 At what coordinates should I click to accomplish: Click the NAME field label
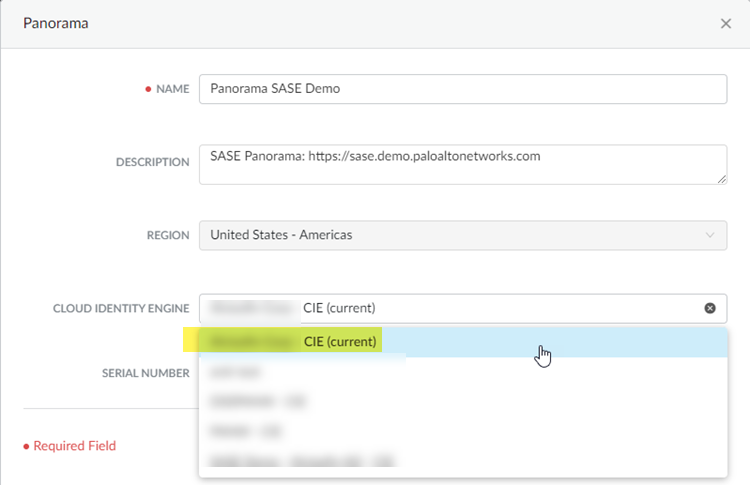pyautogui.click(x=172, y=89)
